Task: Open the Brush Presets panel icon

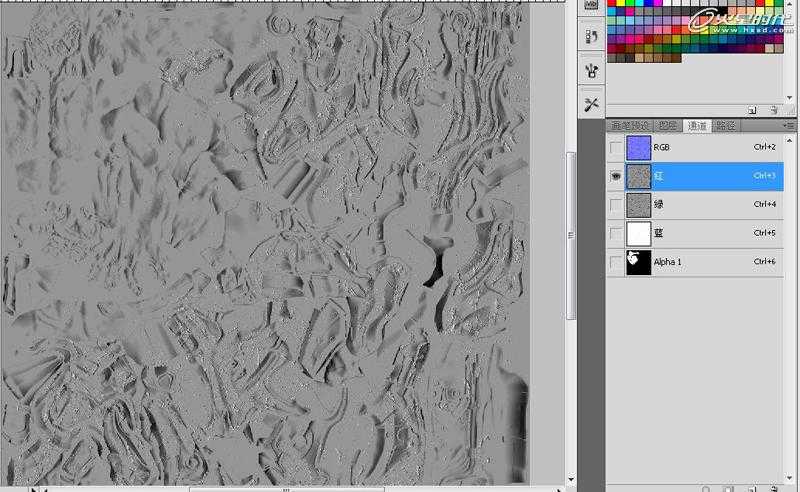Action: click(x=591, y=70)
